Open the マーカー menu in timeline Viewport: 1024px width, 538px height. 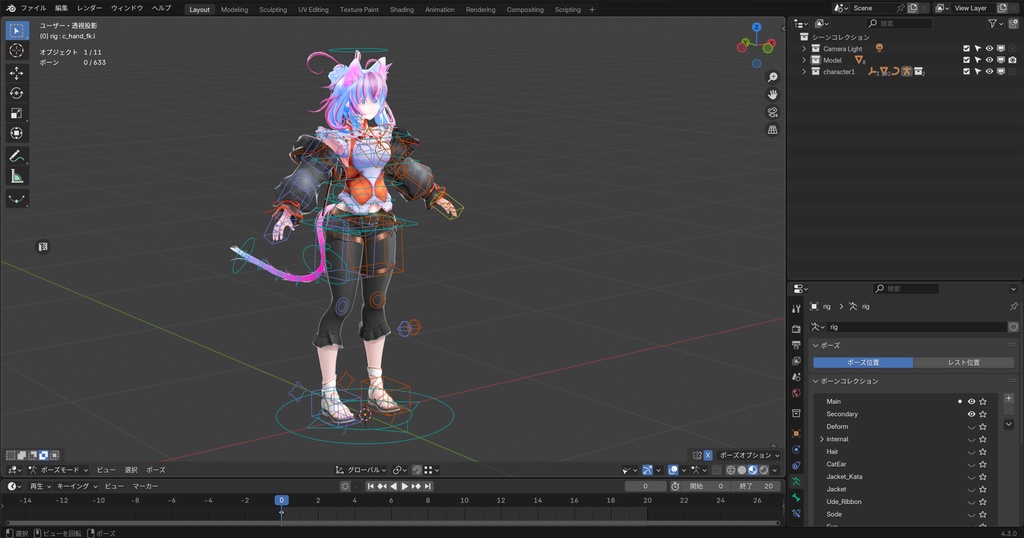click(x=146, y=486)
